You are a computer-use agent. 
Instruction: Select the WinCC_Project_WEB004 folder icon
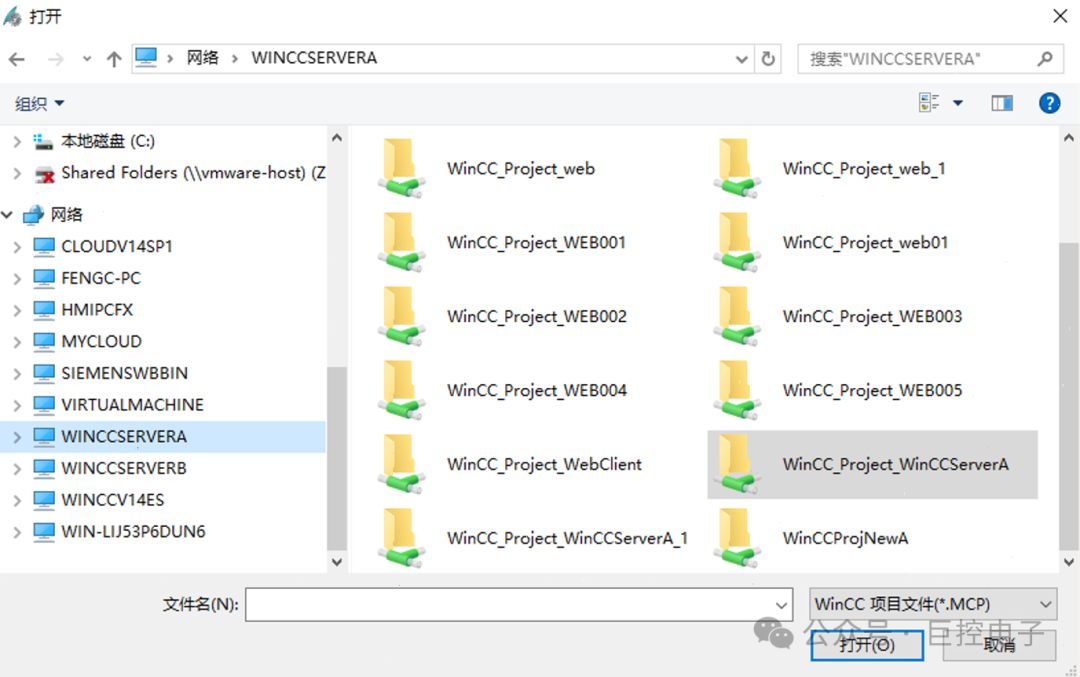401,390
